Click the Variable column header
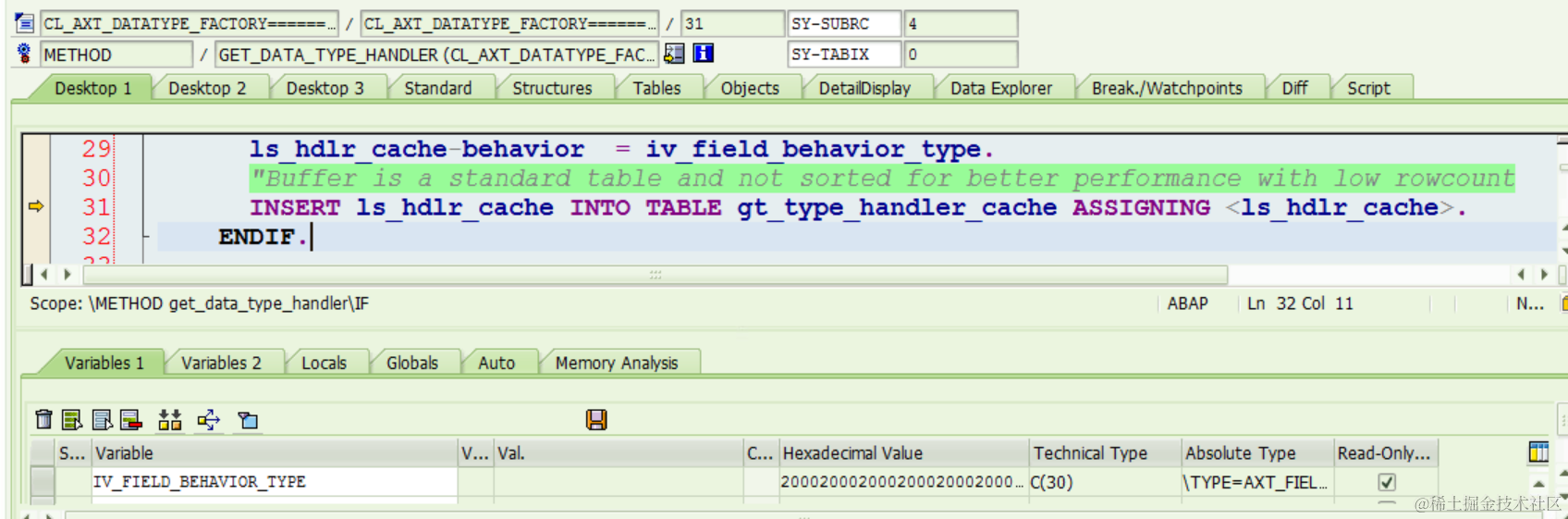Screen dimensions: 1568x519 (x=275, y=452)
